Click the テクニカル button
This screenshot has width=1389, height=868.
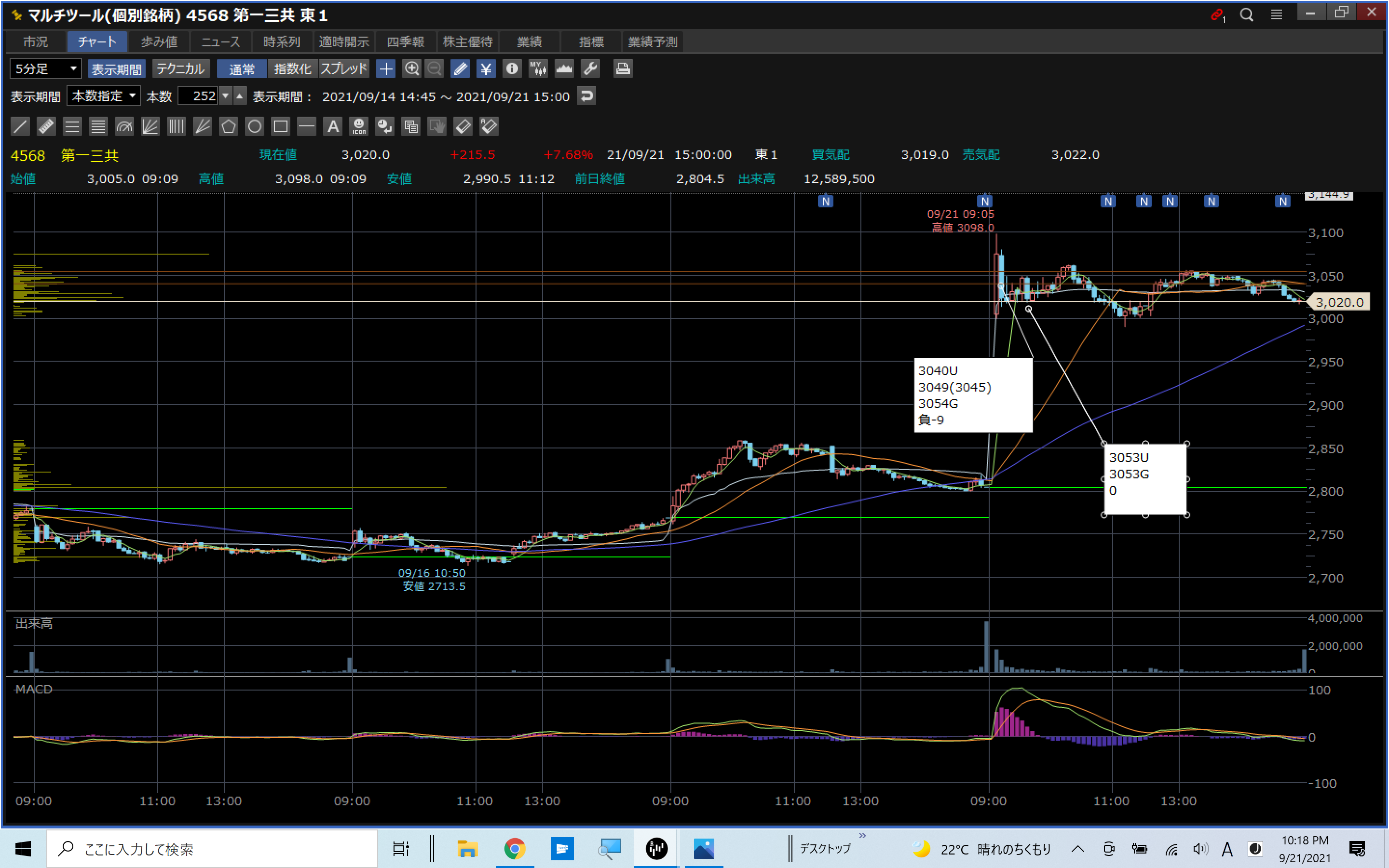tap(181, 69)
